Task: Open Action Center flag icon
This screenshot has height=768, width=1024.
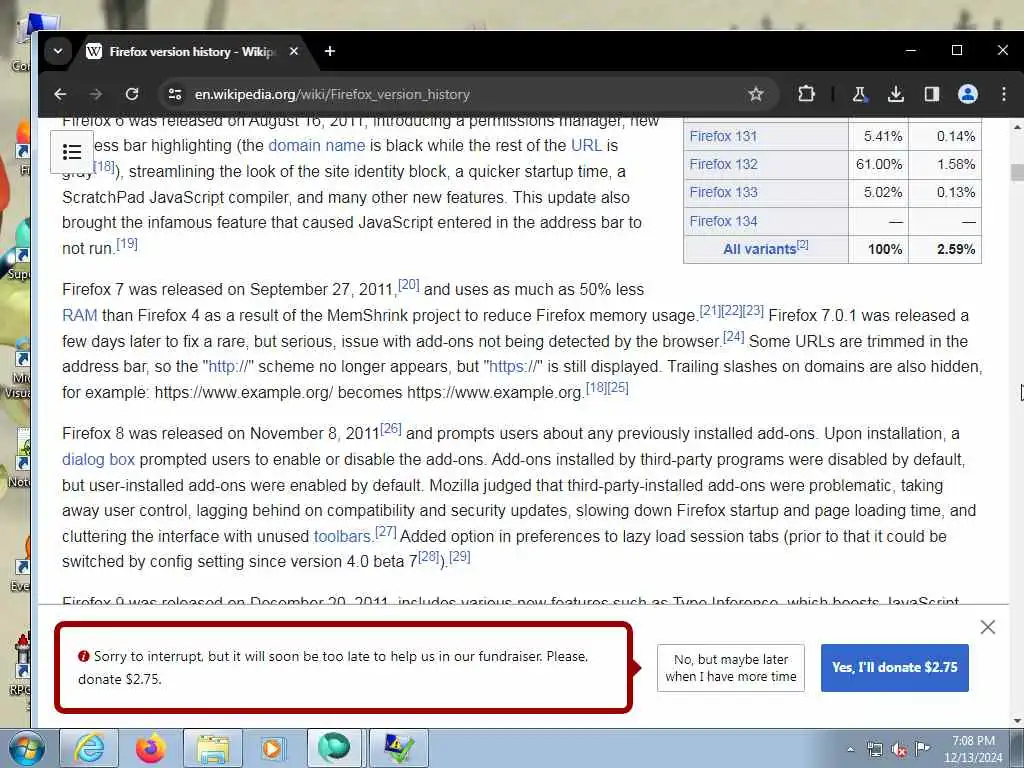Action: pos(922,749)
